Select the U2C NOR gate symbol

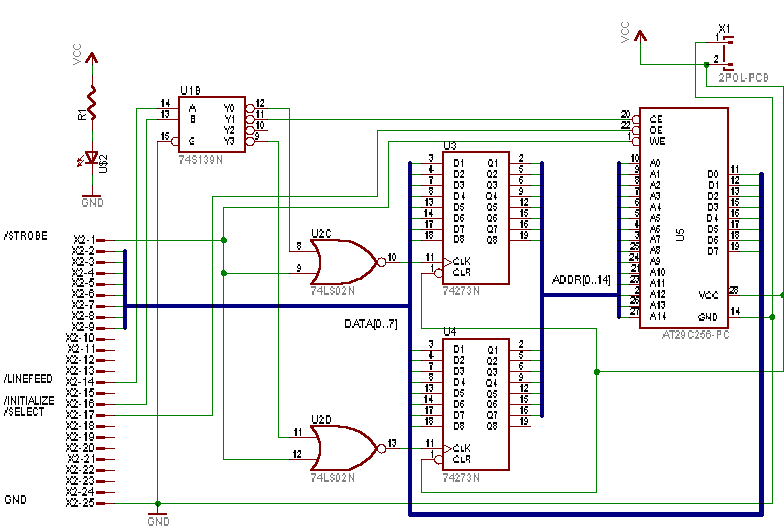tap(348, 262)
